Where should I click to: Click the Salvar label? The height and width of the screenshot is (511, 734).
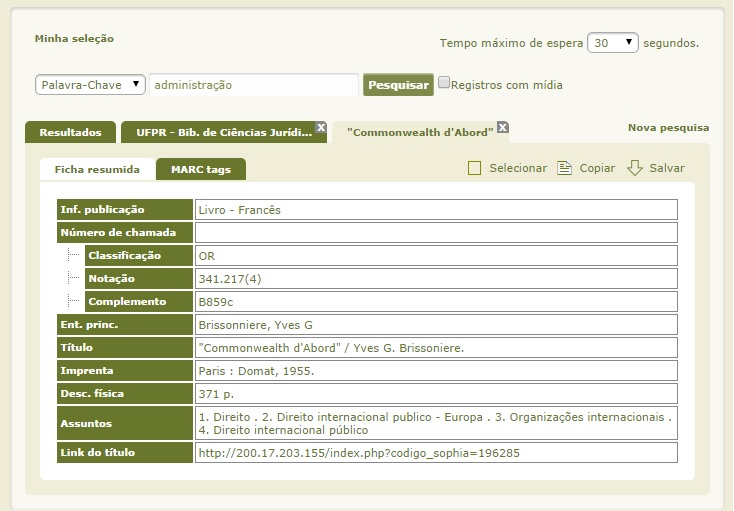[667, 168]
